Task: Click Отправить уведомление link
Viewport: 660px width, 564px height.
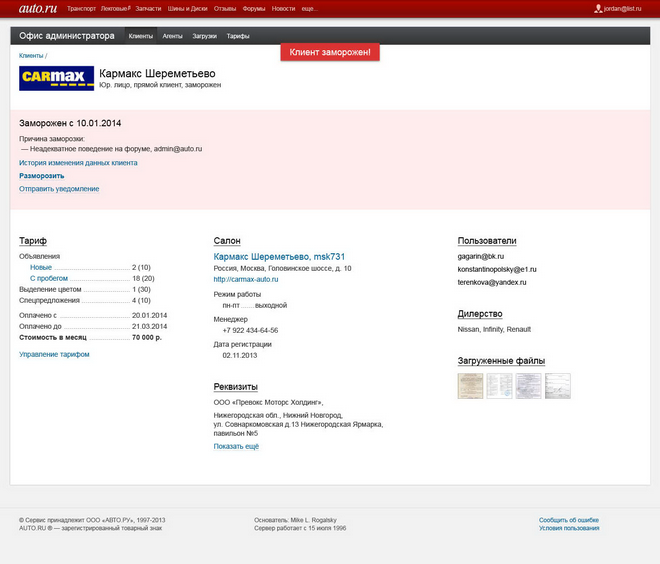Action: click(59, 189)
